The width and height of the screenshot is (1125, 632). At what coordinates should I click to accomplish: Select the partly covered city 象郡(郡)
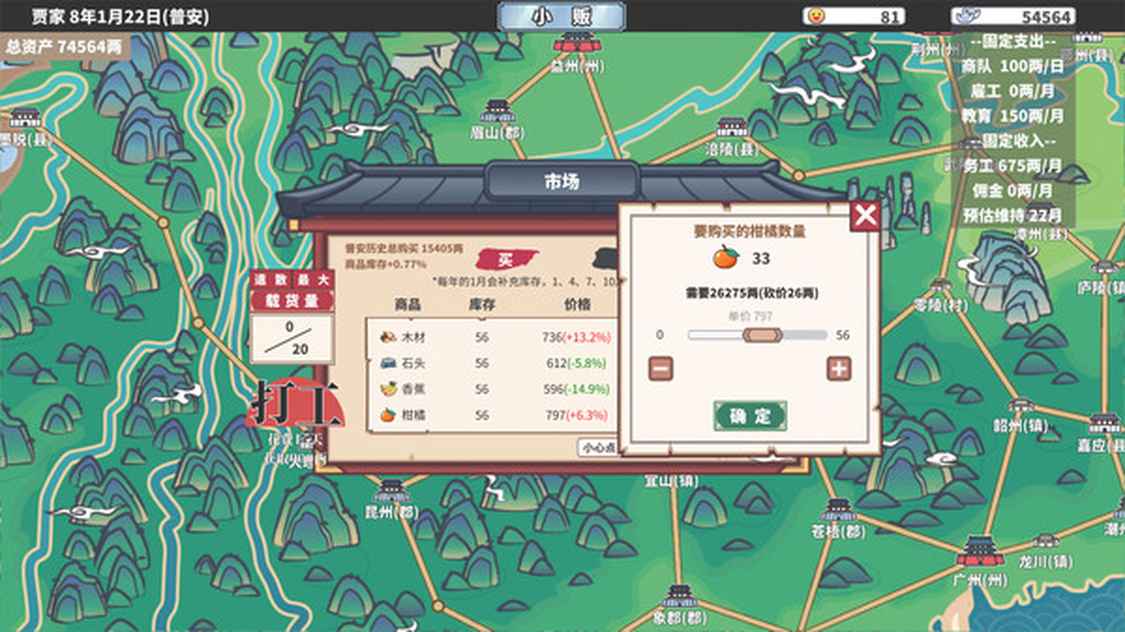click(x=679, y=607)
